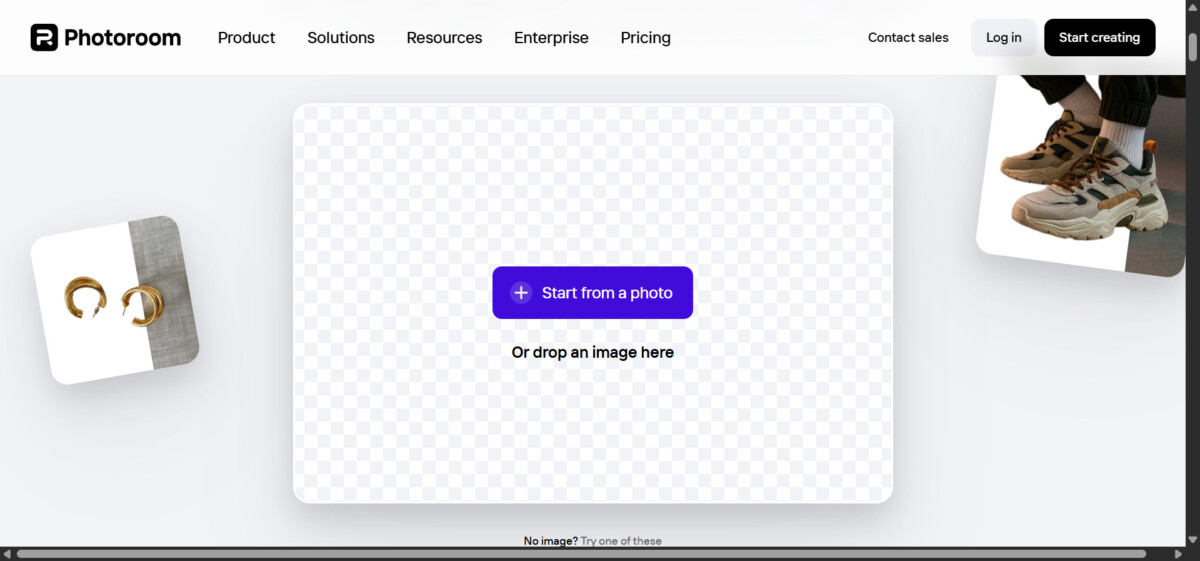Open the Product menu

[246, 38]
